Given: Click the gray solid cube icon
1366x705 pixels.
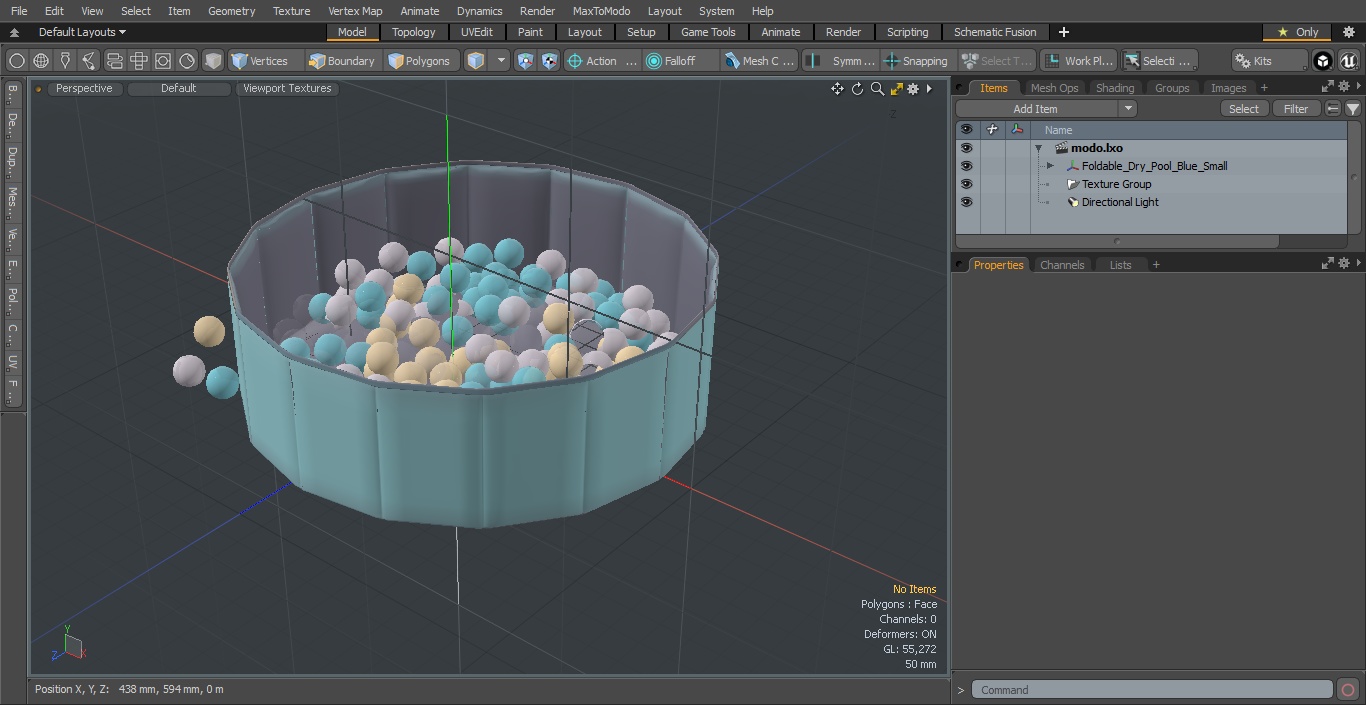Looking at the screenshot, I should [x=213, y=61].
